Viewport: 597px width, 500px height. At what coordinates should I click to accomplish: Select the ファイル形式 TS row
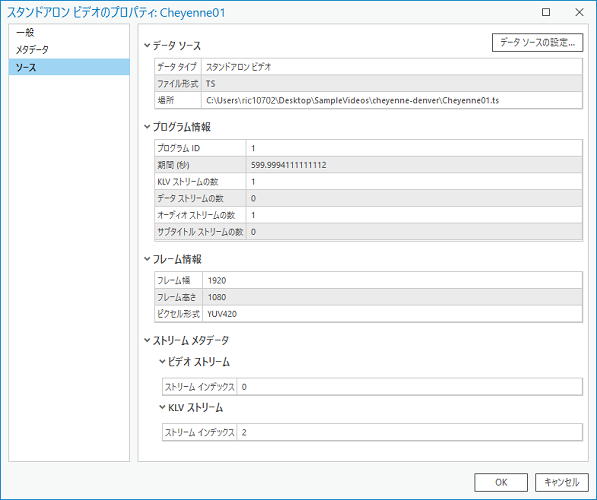(x=369, y=84)
